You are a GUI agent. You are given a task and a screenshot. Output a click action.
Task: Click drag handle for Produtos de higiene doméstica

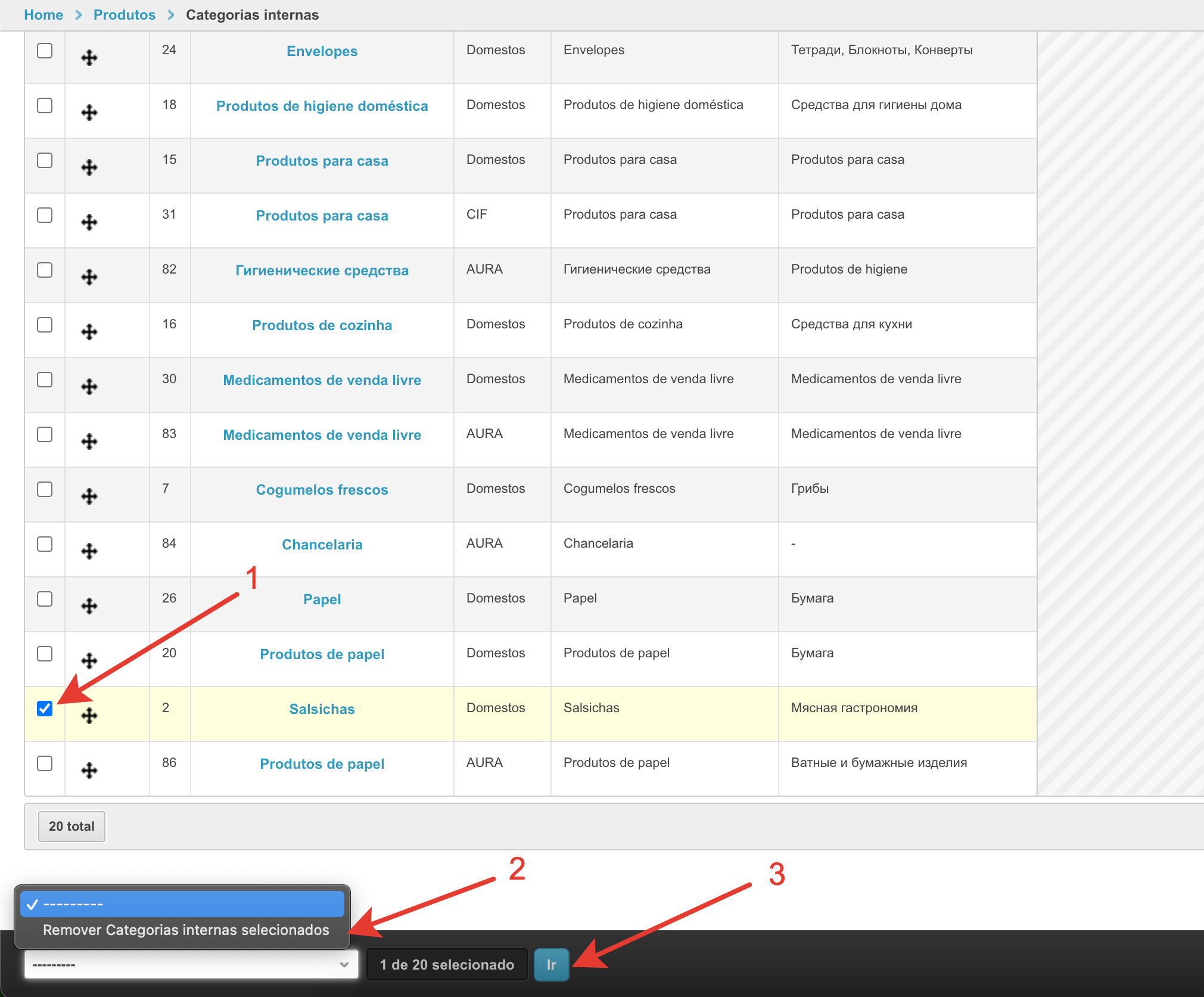pyautogui.click(x=89, y=113)
